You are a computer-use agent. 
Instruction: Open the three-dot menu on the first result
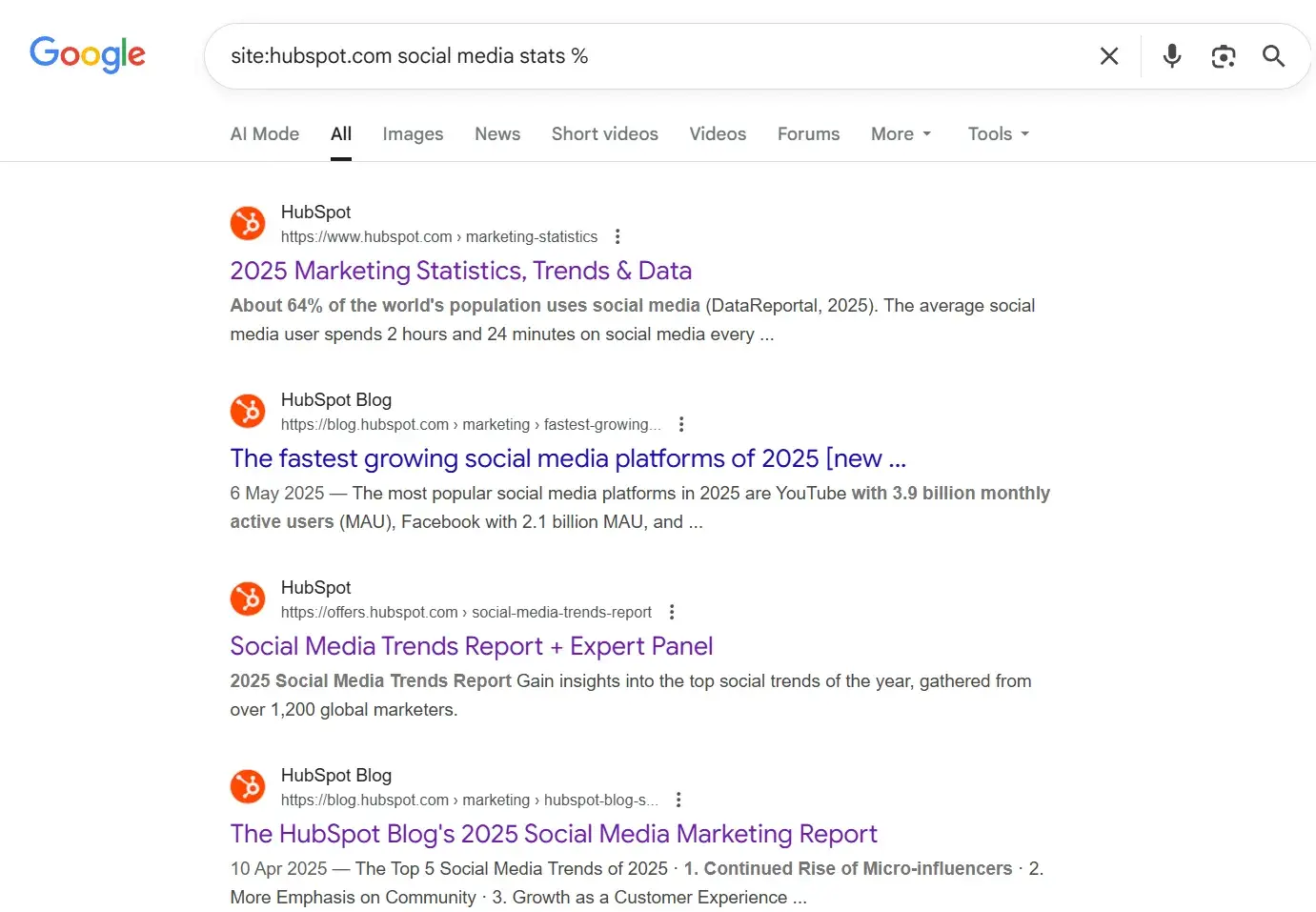[x=618, y=235]
